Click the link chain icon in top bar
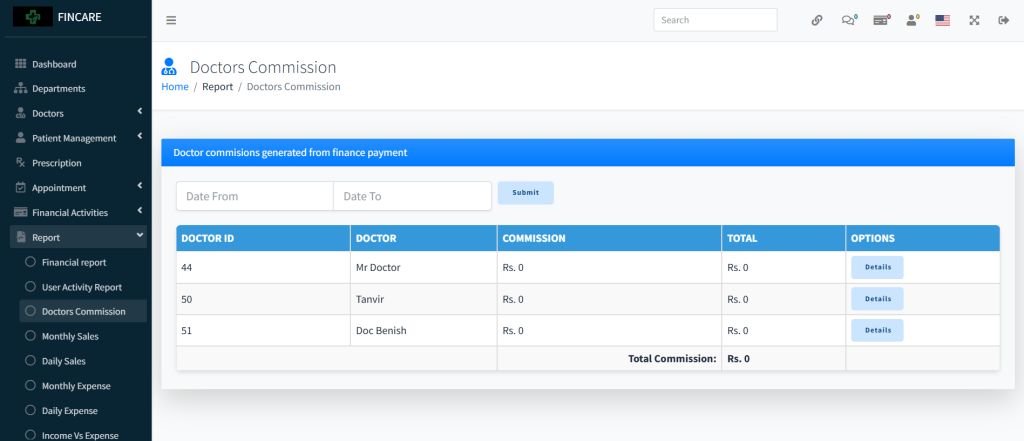 tap(817, 20)
